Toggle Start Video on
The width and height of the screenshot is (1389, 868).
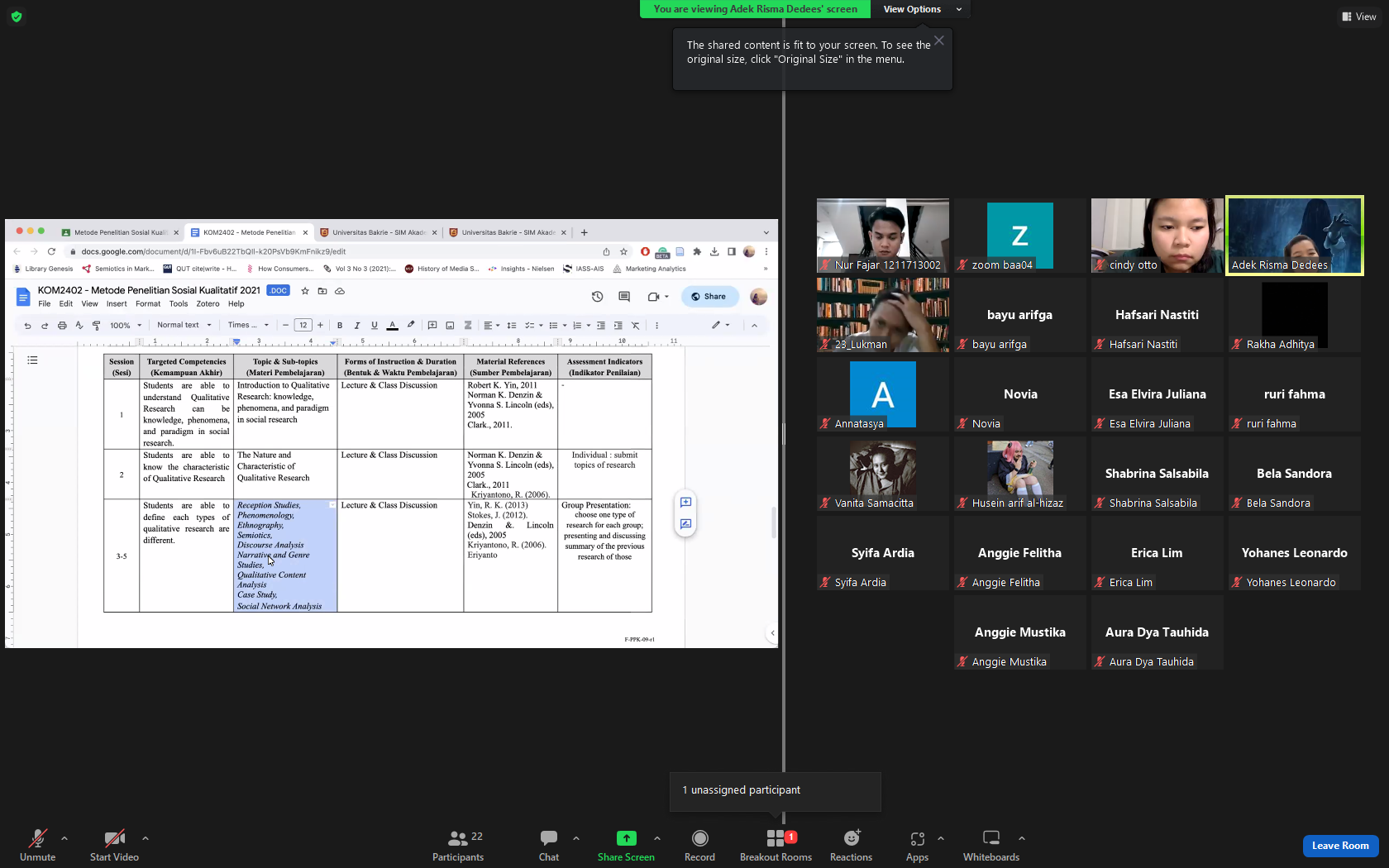[114, 846]
